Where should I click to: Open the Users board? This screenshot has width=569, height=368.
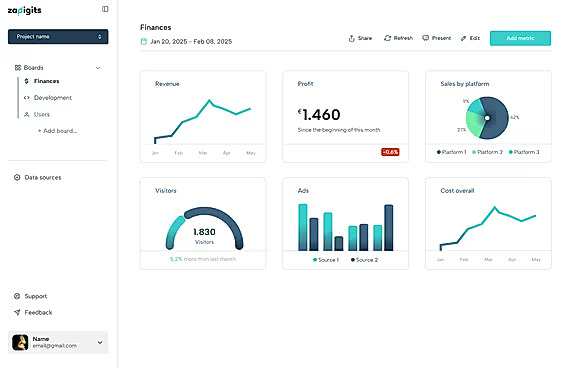click(42, 114)
